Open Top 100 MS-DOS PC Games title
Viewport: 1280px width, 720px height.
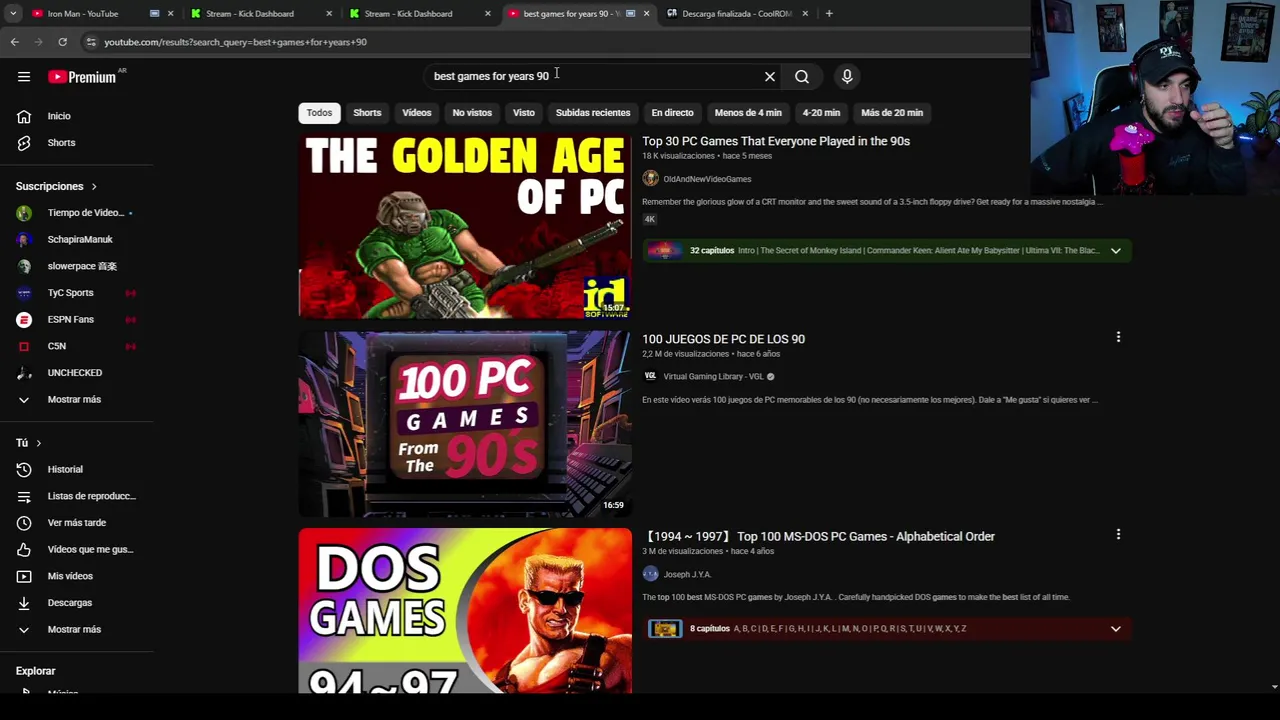coord(818,536)
